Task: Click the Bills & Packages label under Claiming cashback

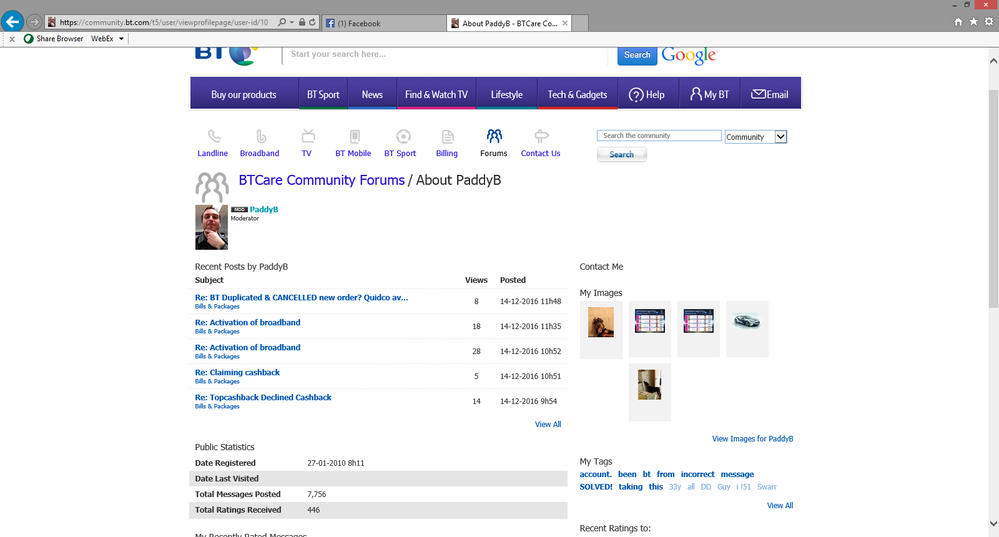Action: click(217, 382)
